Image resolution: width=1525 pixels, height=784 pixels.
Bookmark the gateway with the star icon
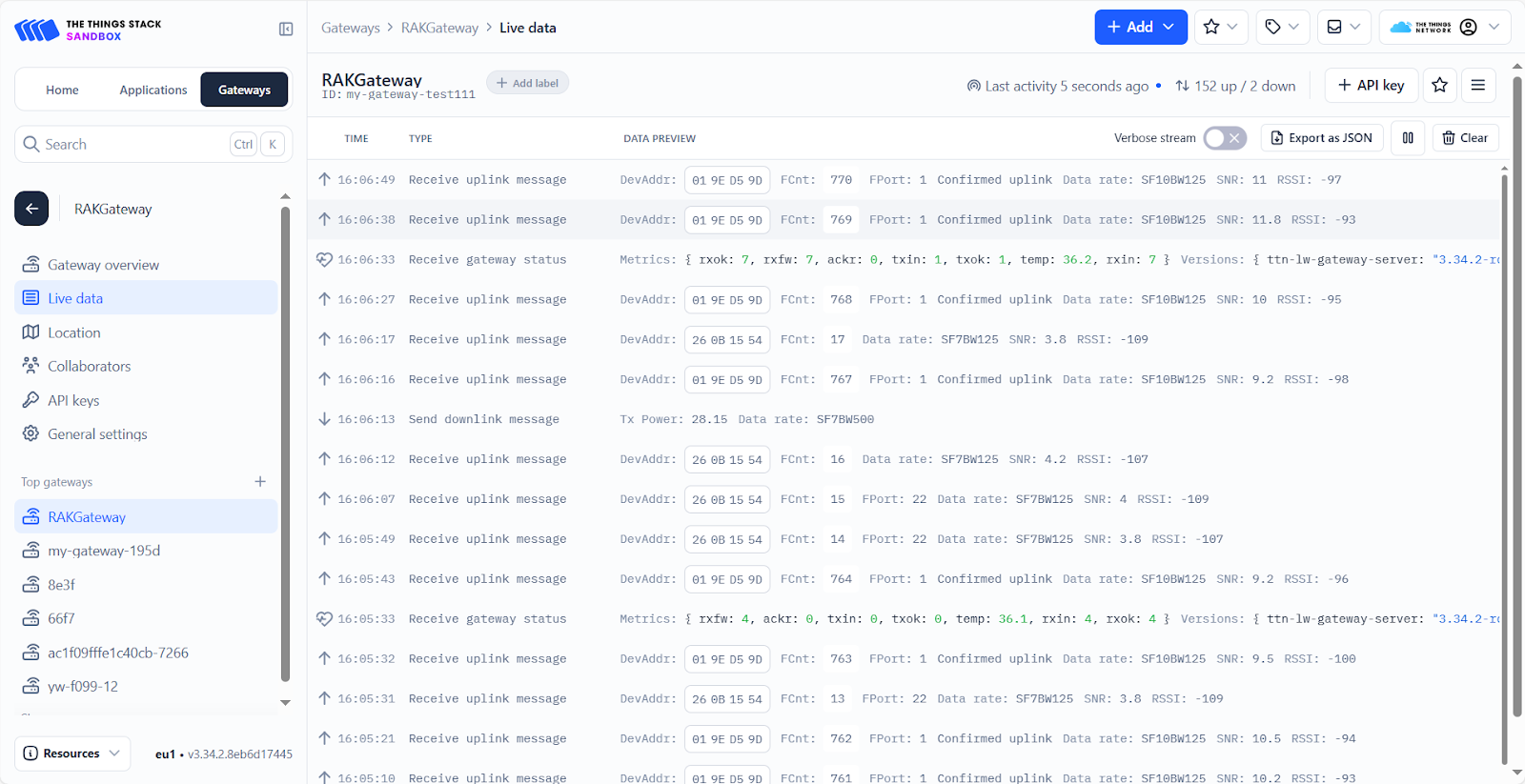click(1439, 86)
